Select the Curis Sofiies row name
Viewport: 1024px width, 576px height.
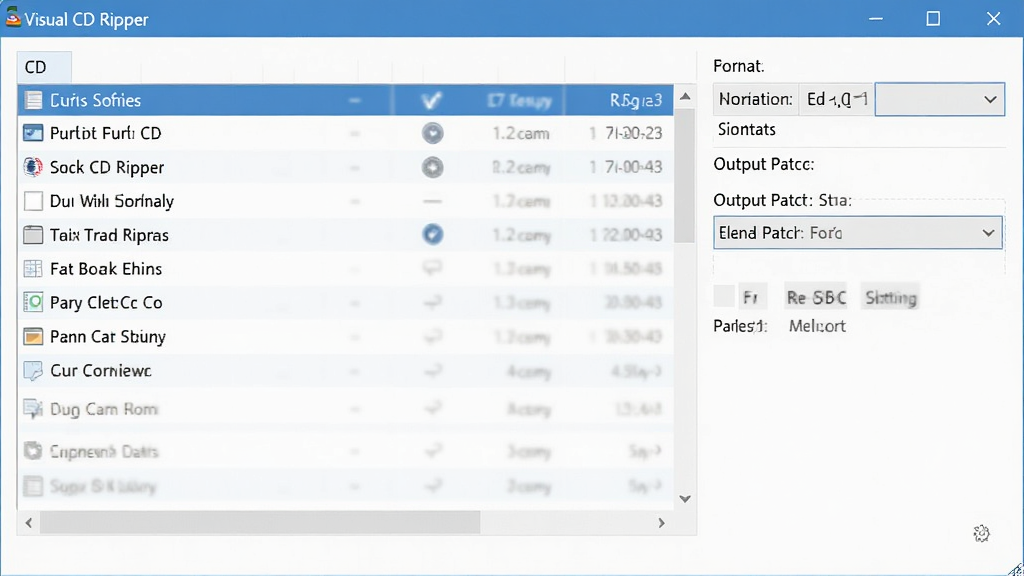pos(95,100)
